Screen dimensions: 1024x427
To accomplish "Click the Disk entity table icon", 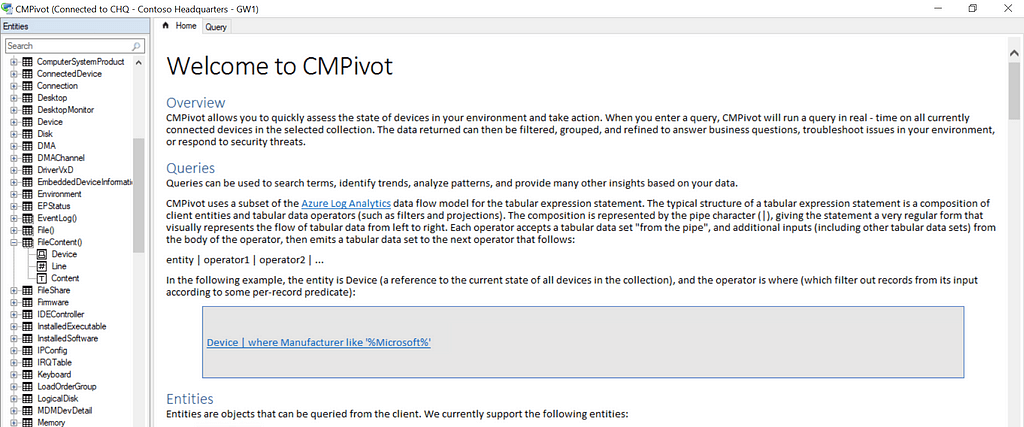I will coord(27,134).
